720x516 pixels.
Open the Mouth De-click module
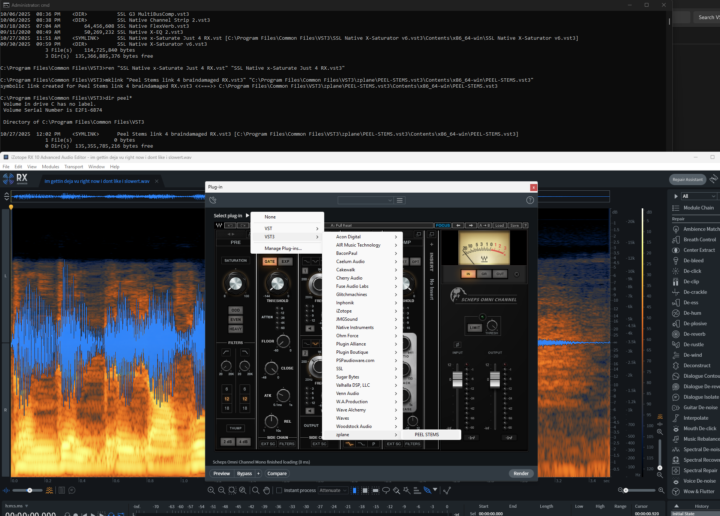pos(695,428)
